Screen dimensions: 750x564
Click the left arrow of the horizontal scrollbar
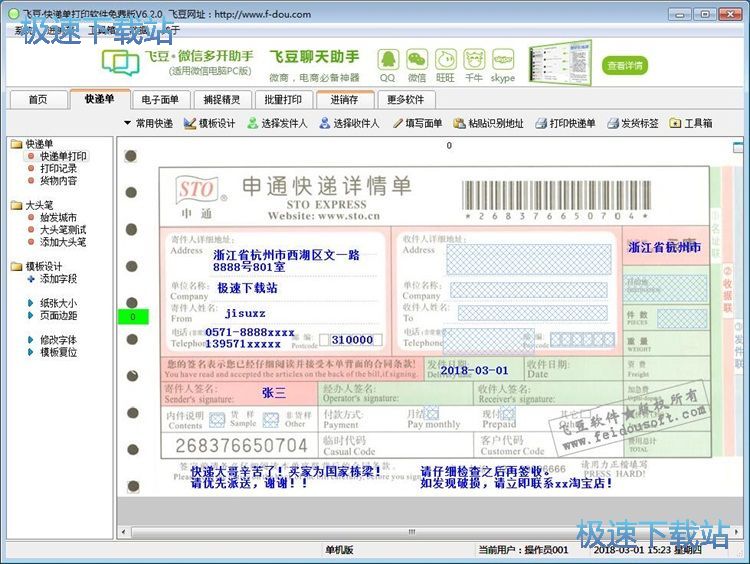pyautogui.click(x=123, y=532)
